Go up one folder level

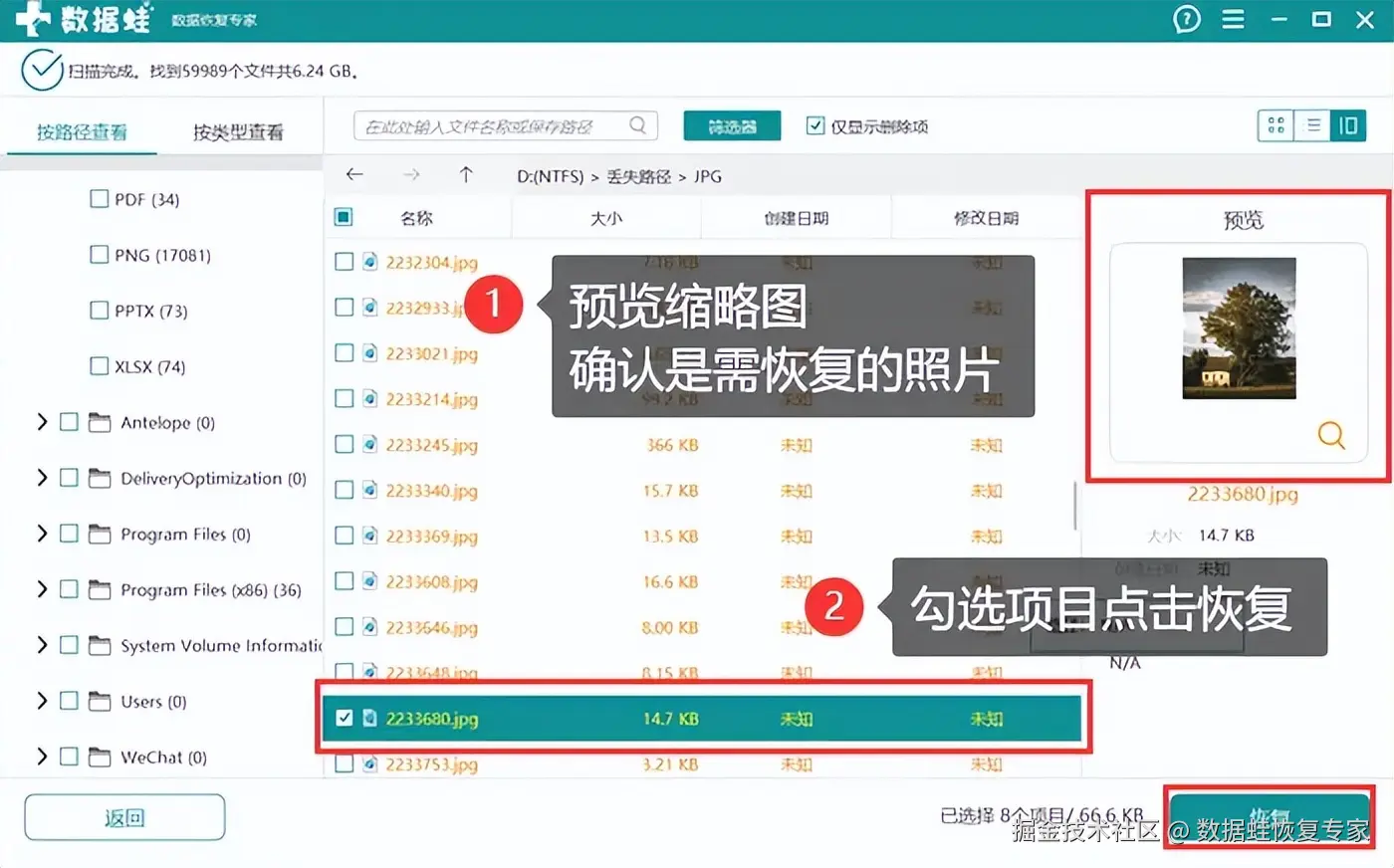[x=466, y=175]
